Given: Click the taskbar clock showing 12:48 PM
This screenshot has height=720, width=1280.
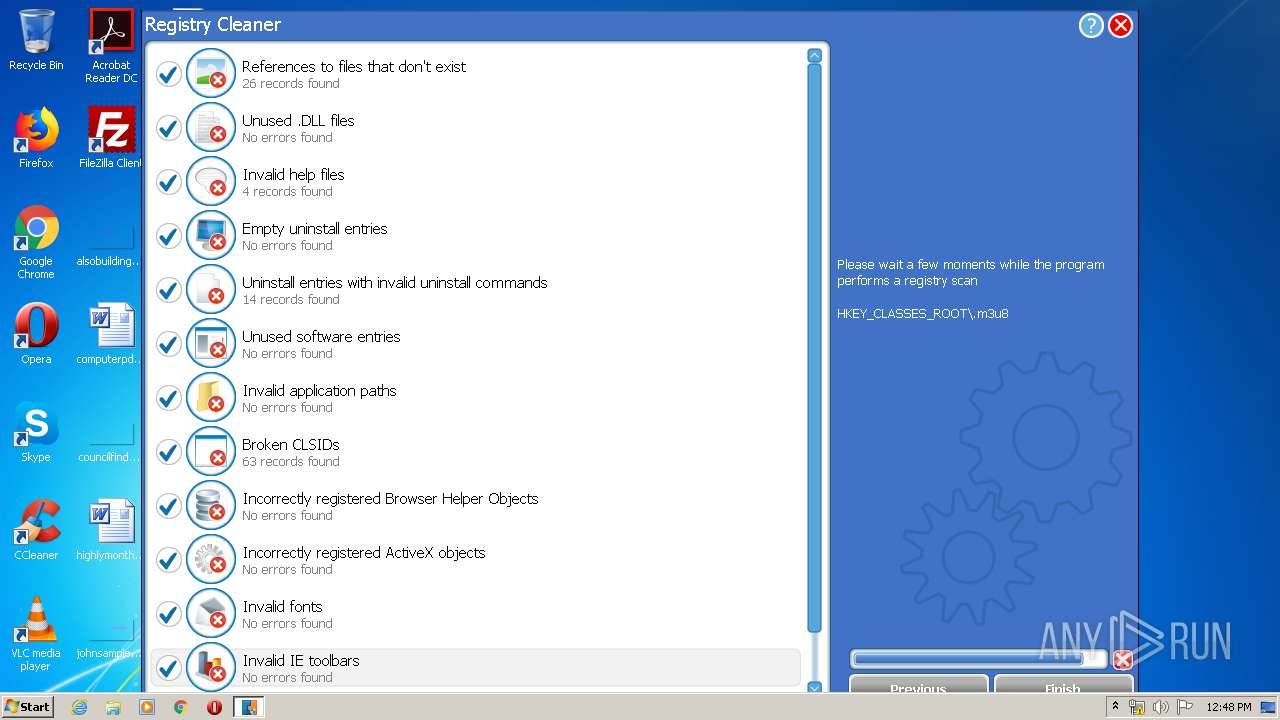Looking at the screenshot, I should (x=1229, y=707).
